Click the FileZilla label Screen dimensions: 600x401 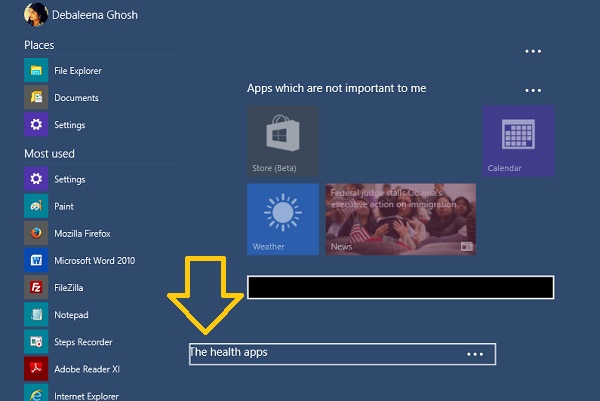coord(68,288)
